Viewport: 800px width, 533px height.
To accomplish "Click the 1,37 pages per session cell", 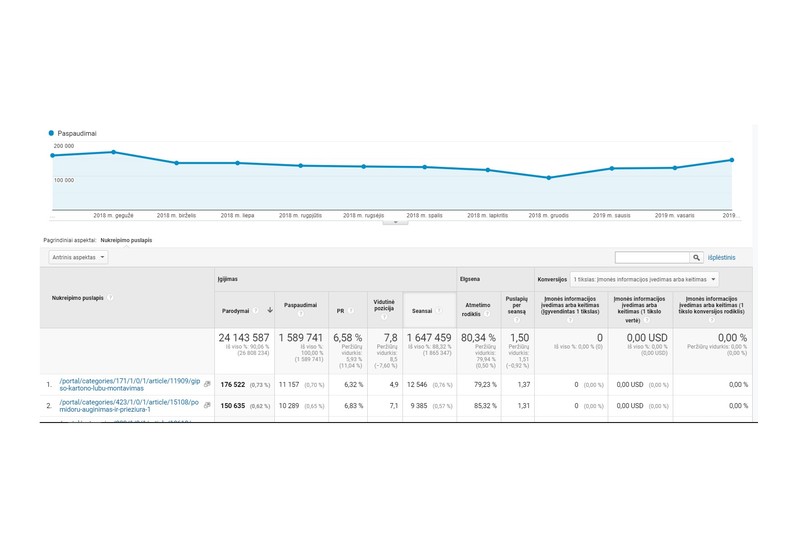I will tap(524, 385).
